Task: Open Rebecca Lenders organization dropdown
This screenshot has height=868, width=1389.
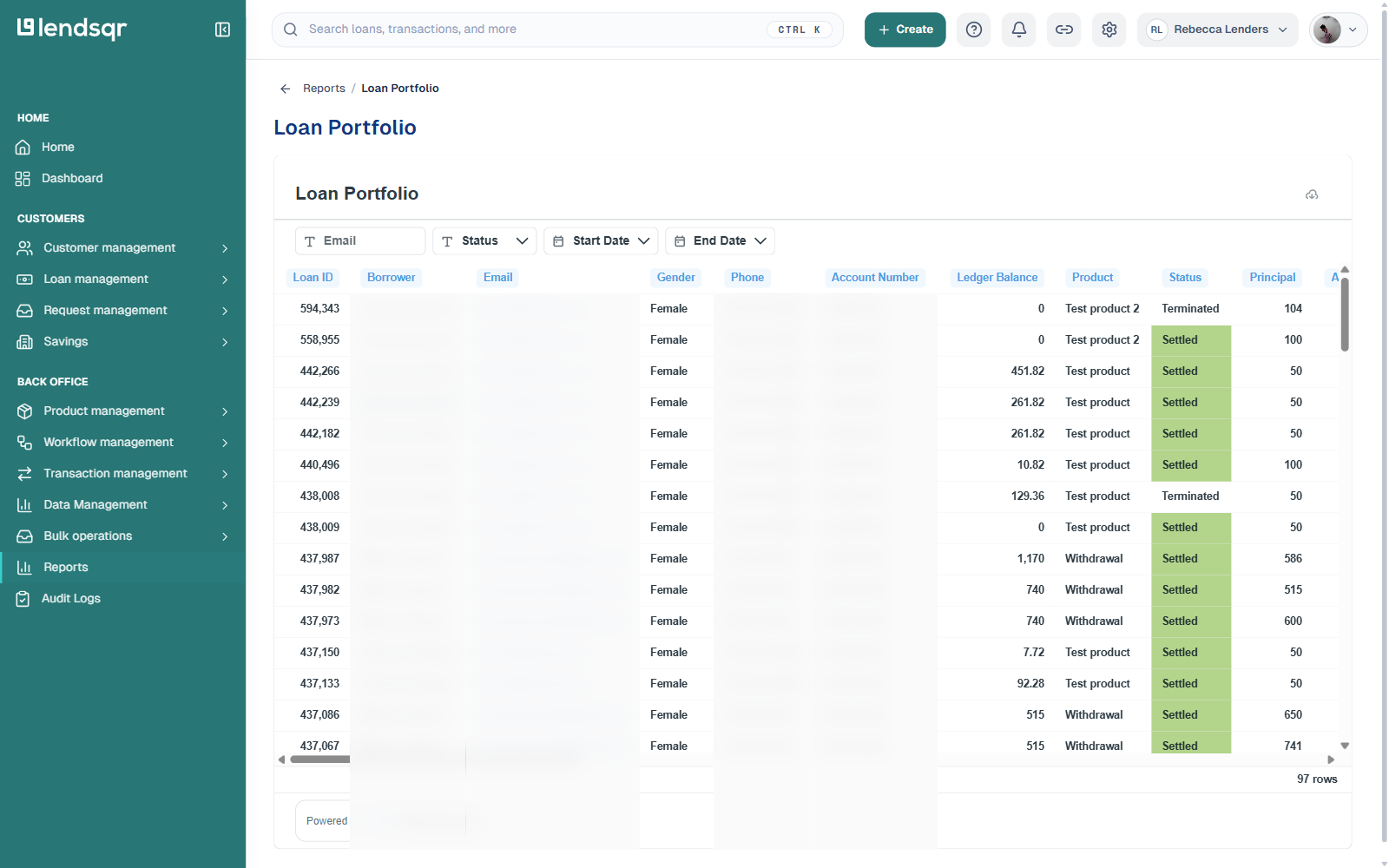Action: (x=1217, y=30)
